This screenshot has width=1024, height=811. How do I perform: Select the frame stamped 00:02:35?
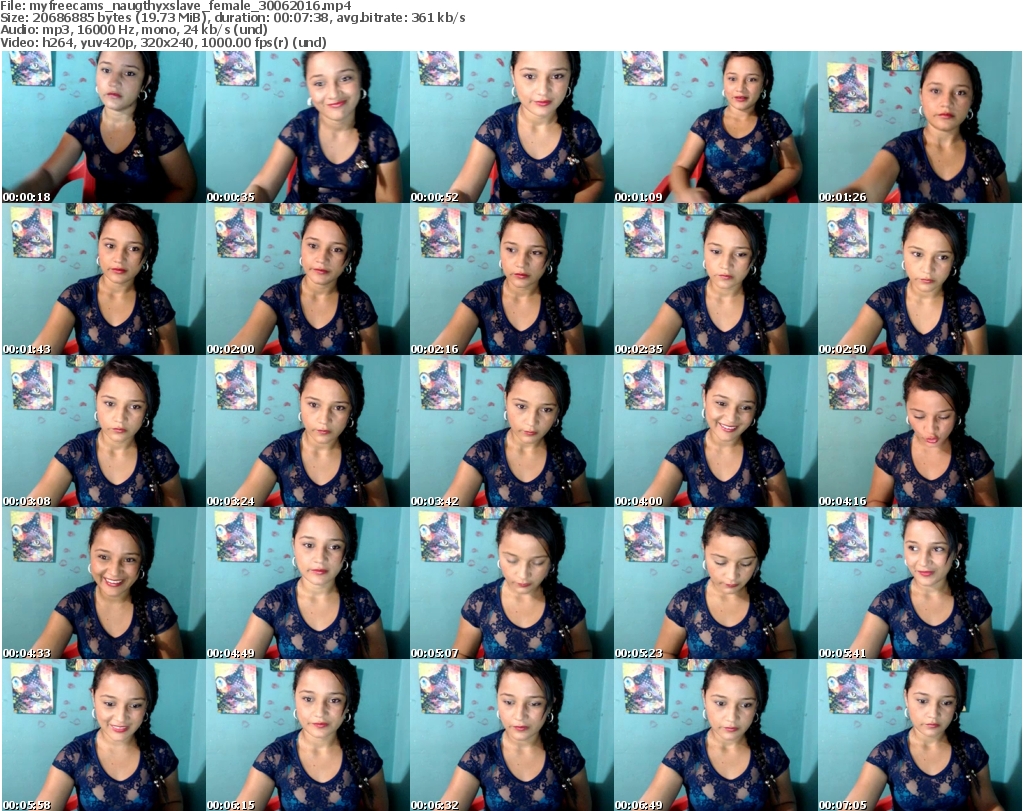tap(716, 279)
